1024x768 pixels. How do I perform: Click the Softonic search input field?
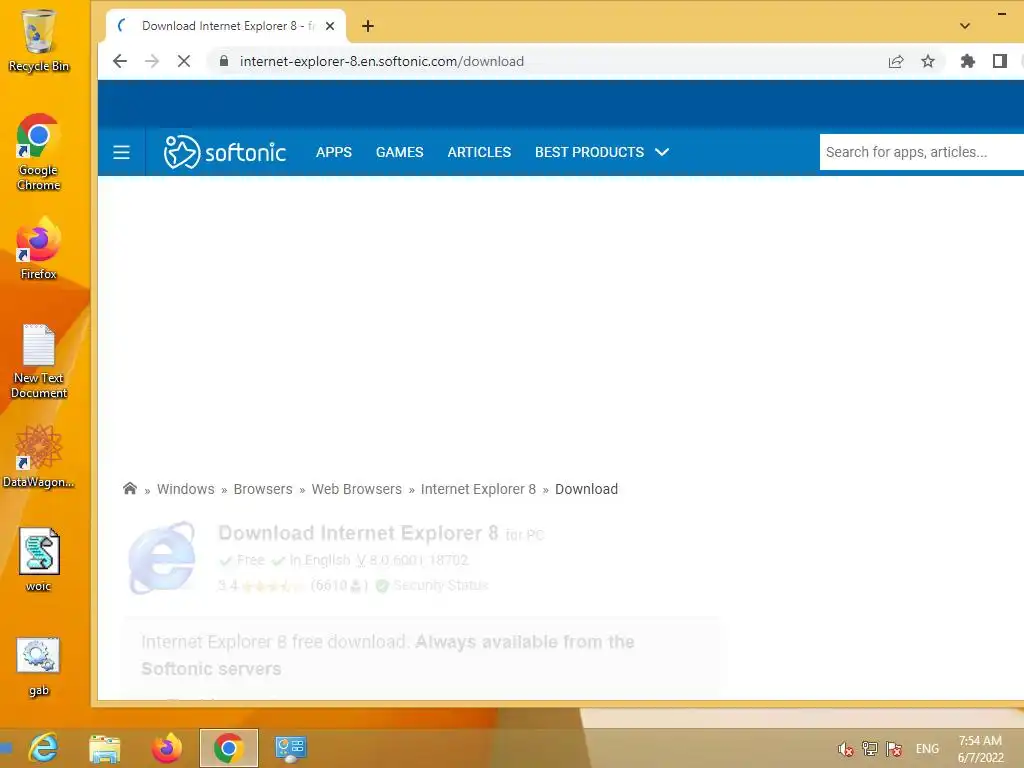[921, 152]
